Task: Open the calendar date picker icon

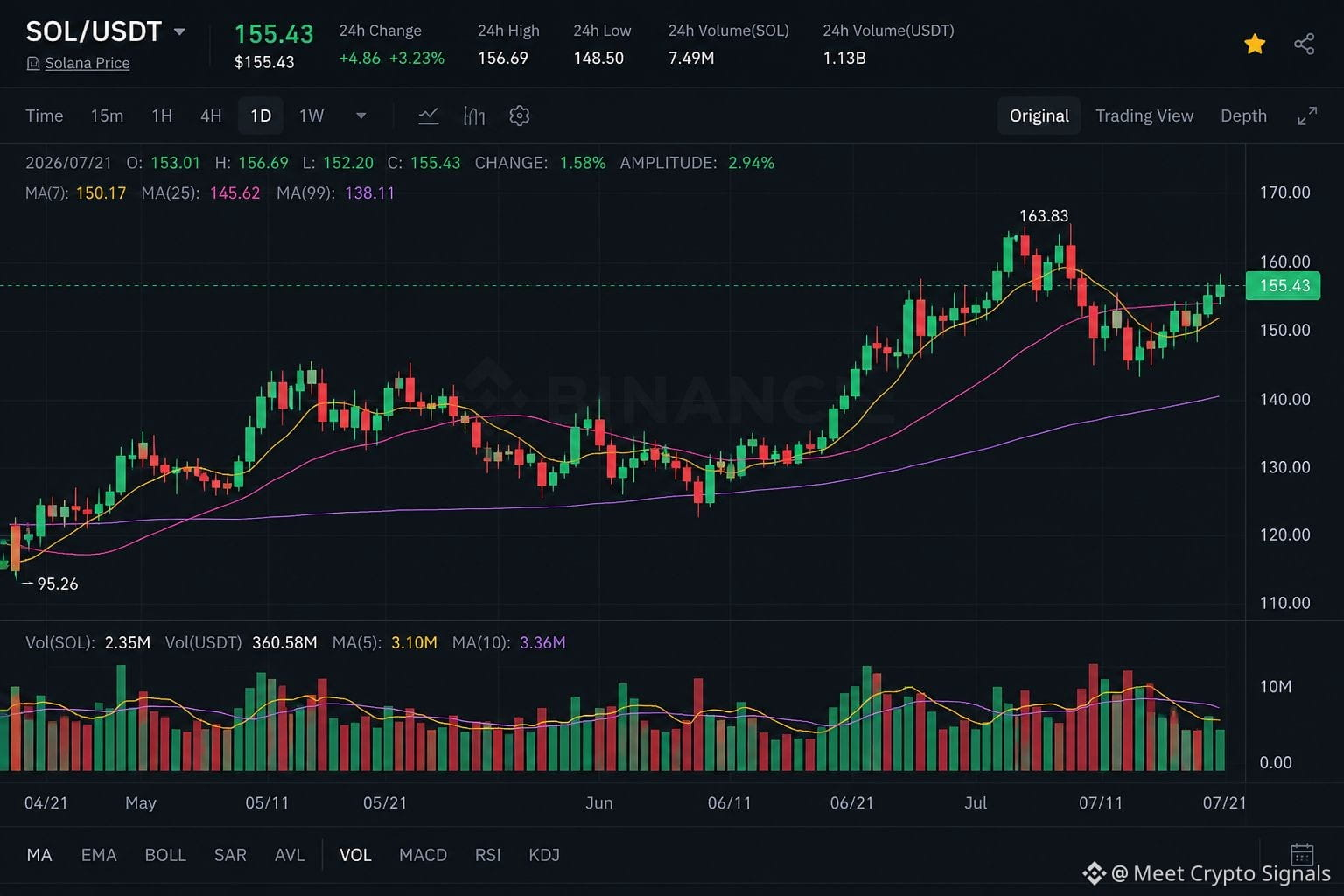Action: (x=1302, y=854)
